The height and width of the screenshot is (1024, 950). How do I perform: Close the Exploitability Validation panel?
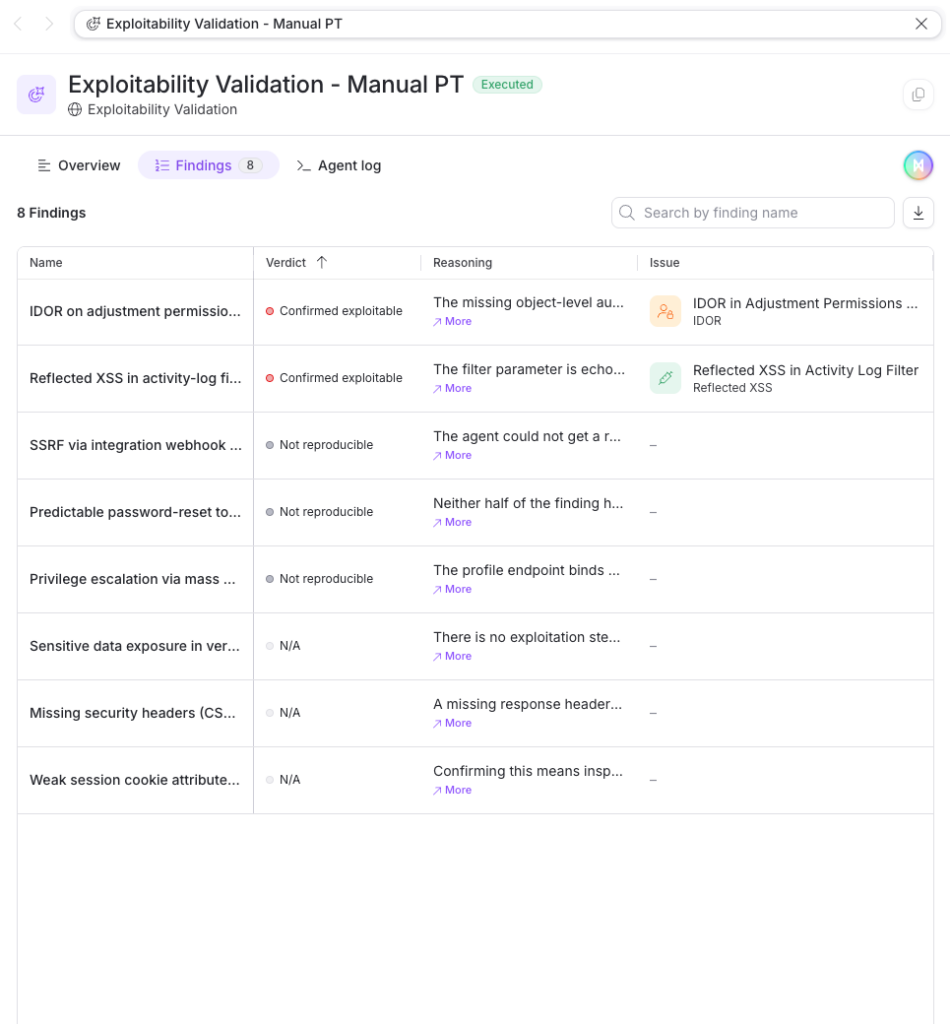tap(921, 24)
